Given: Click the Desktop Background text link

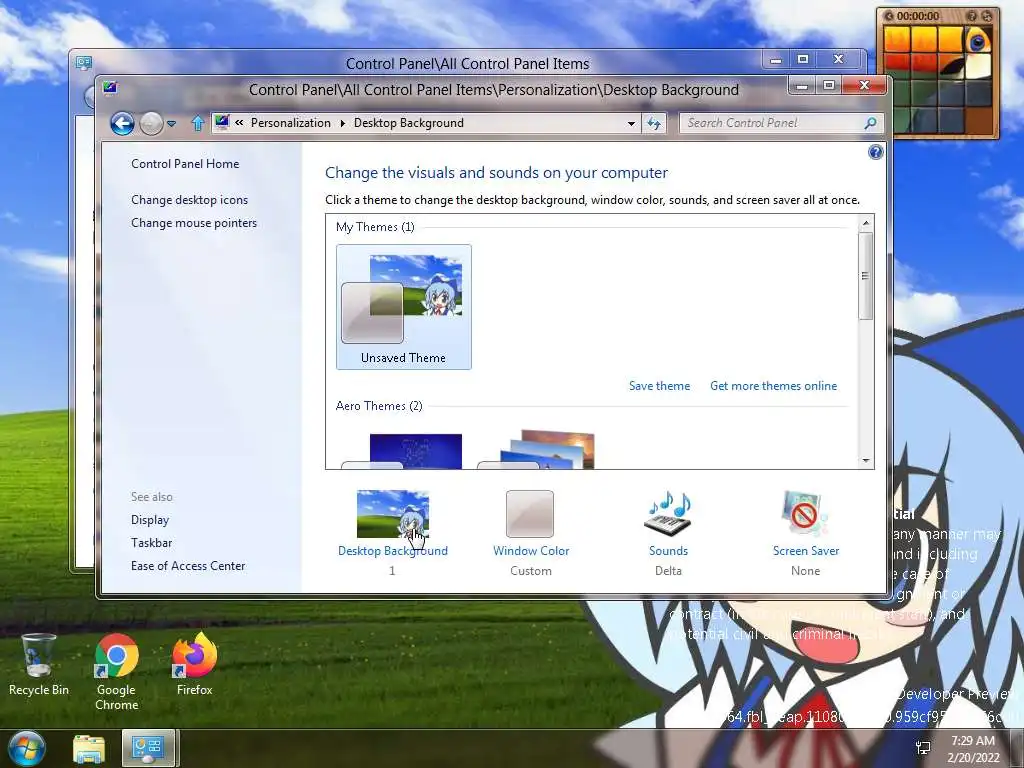Looking at the screenshot, I should (x=392, y=551).
